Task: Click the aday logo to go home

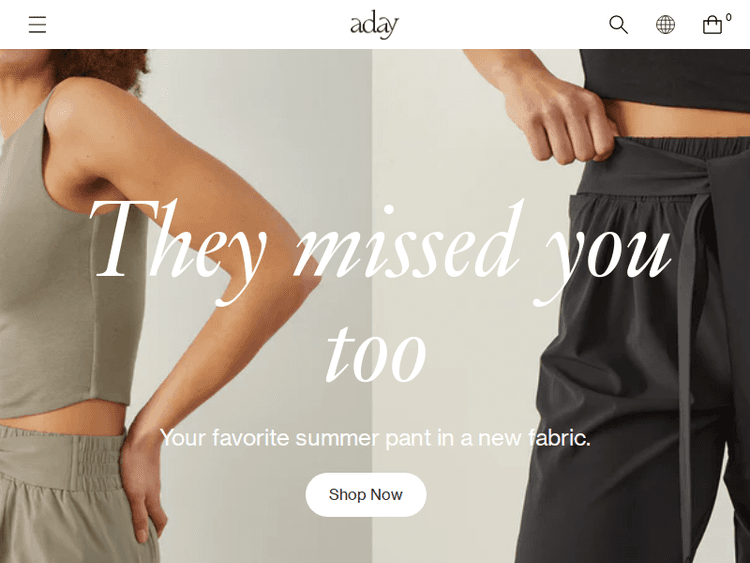Action: pyautogui.click(x=374, y=25)
